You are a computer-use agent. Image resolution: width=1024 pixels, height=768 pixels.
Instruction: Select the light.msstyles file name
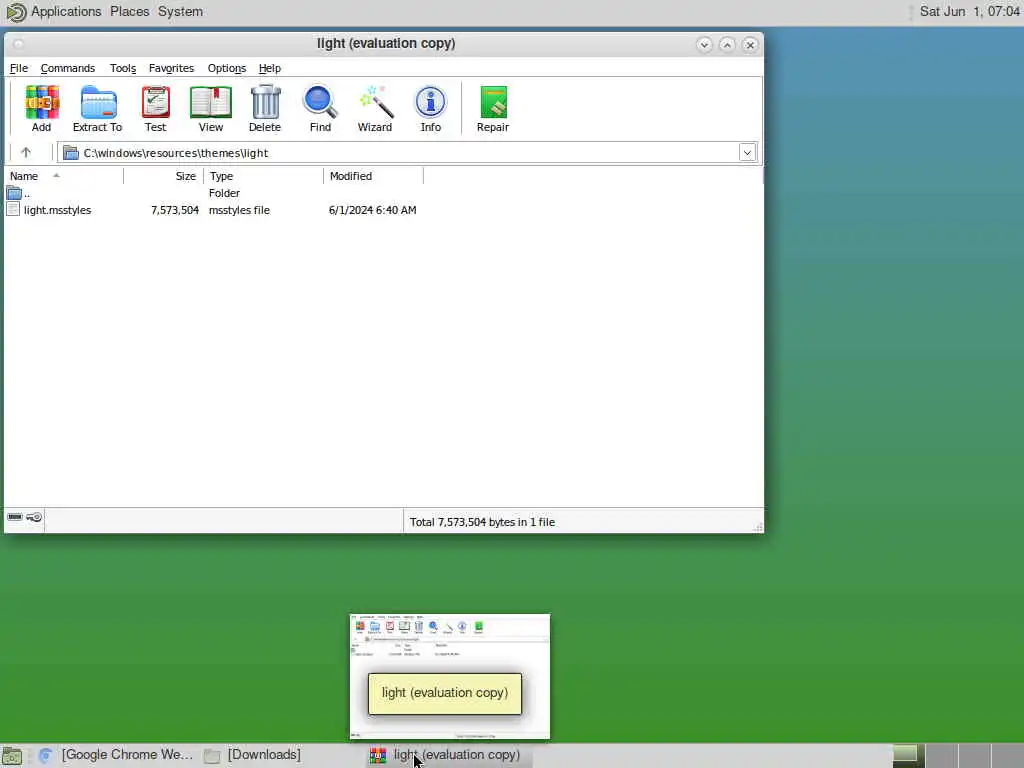[57, 210]
